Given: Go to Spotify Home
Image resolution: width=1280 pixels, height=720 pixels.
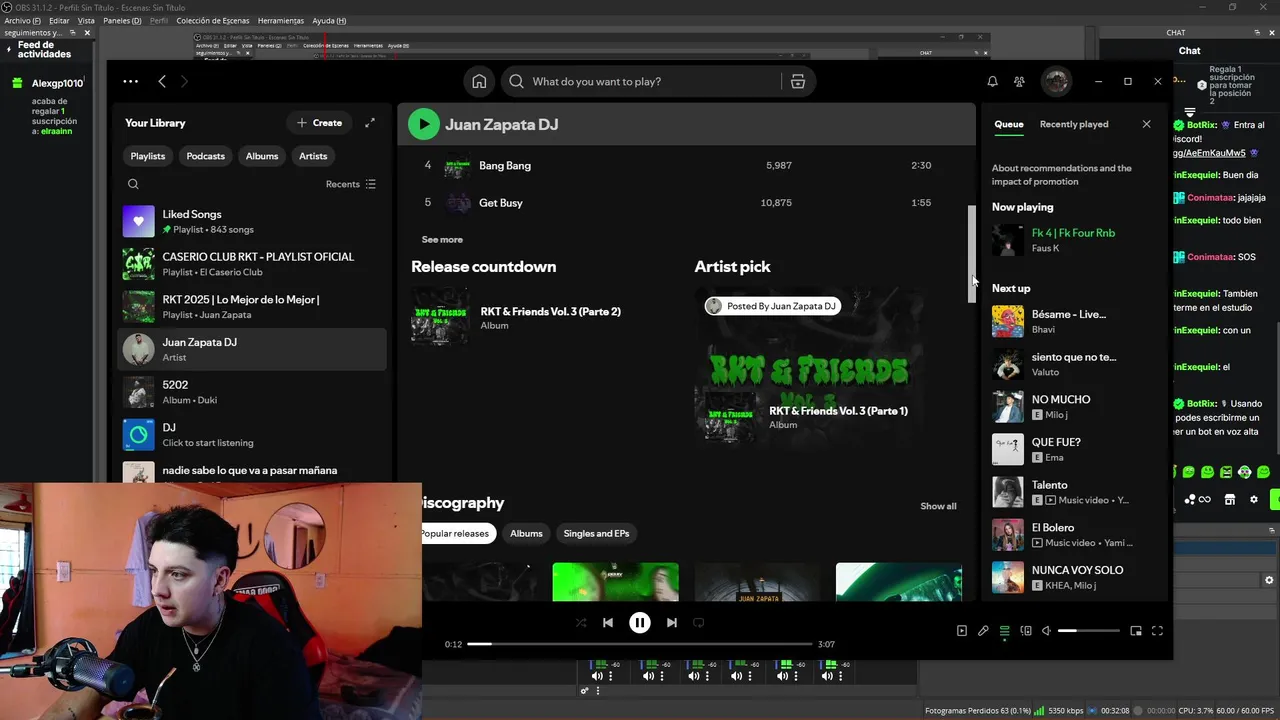Looking at the screenshot, I should pos(479,82).
